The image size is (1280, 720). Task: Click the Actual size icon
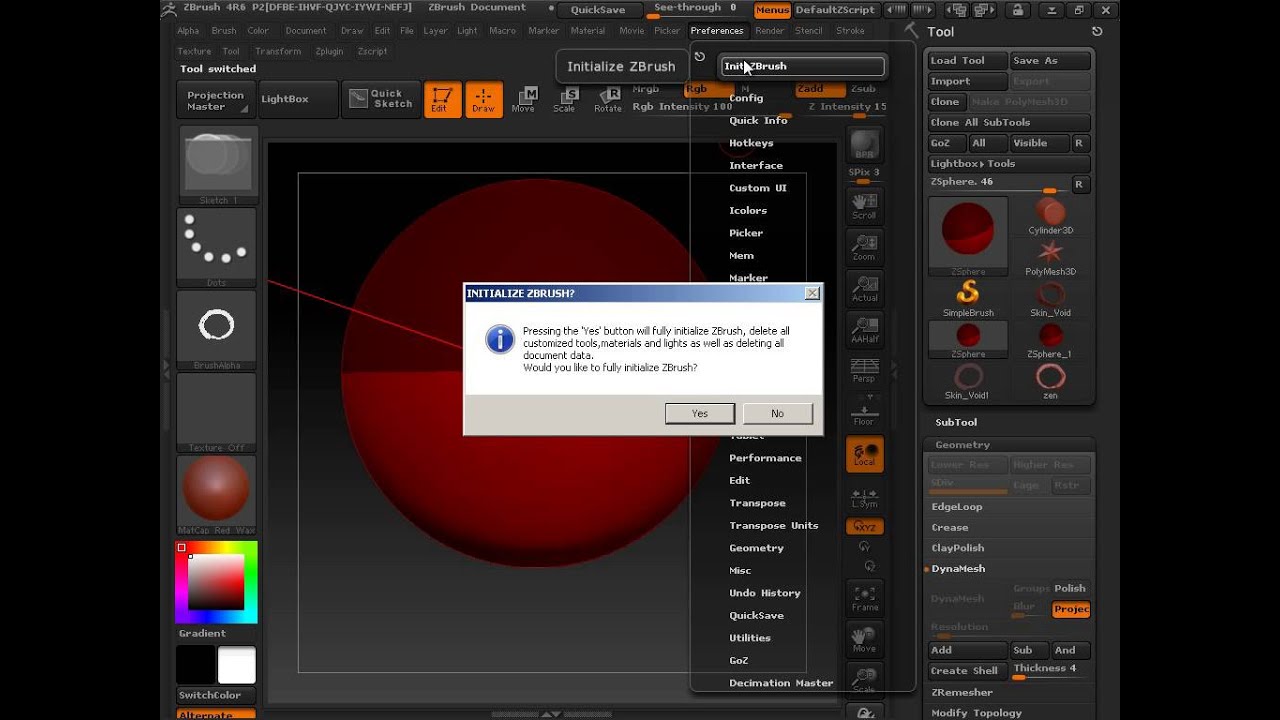864,288
